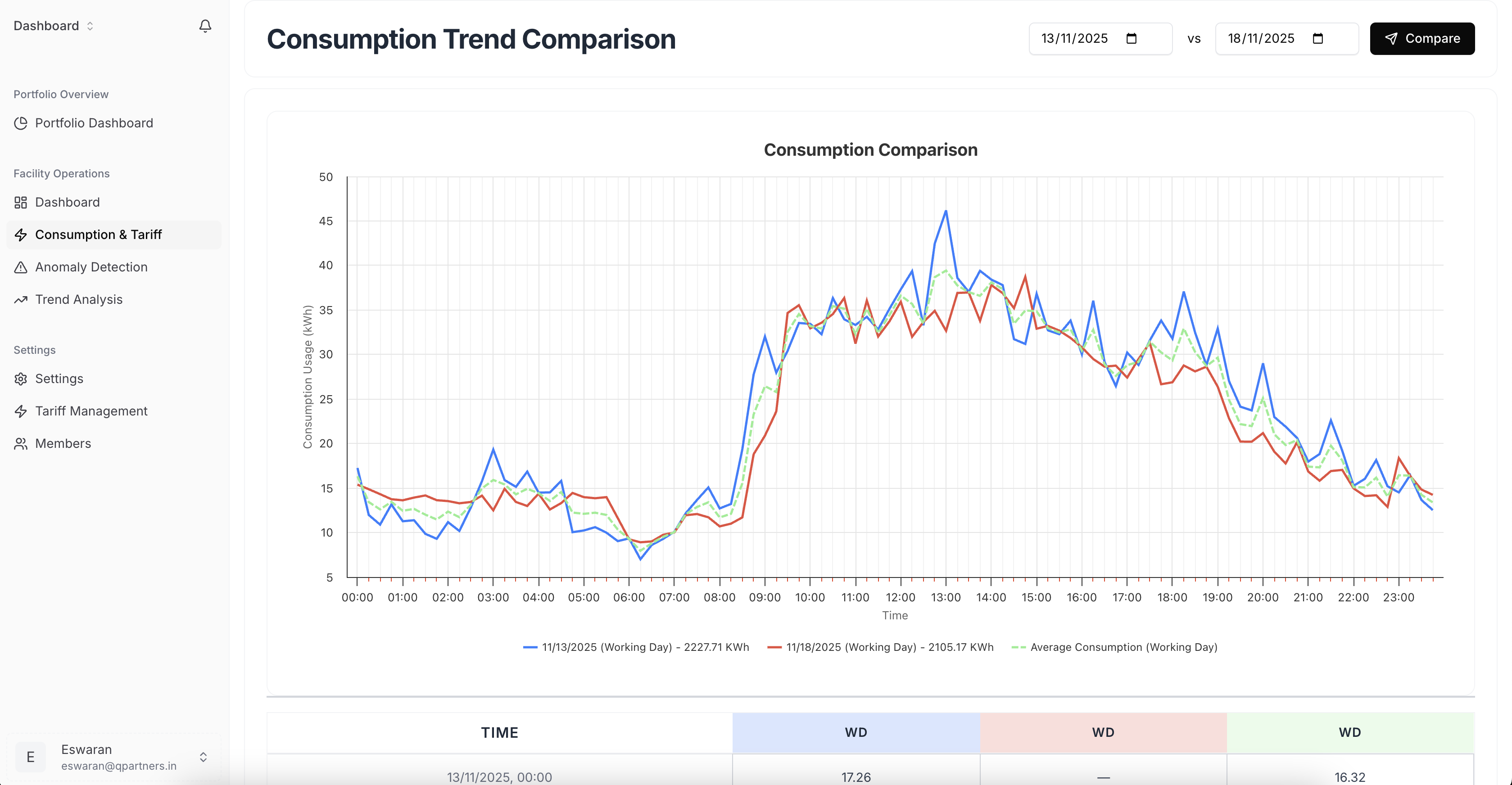Click the notification bell icon
Viewport: 1512px width, 785px height.
click(x=205, y=26)
